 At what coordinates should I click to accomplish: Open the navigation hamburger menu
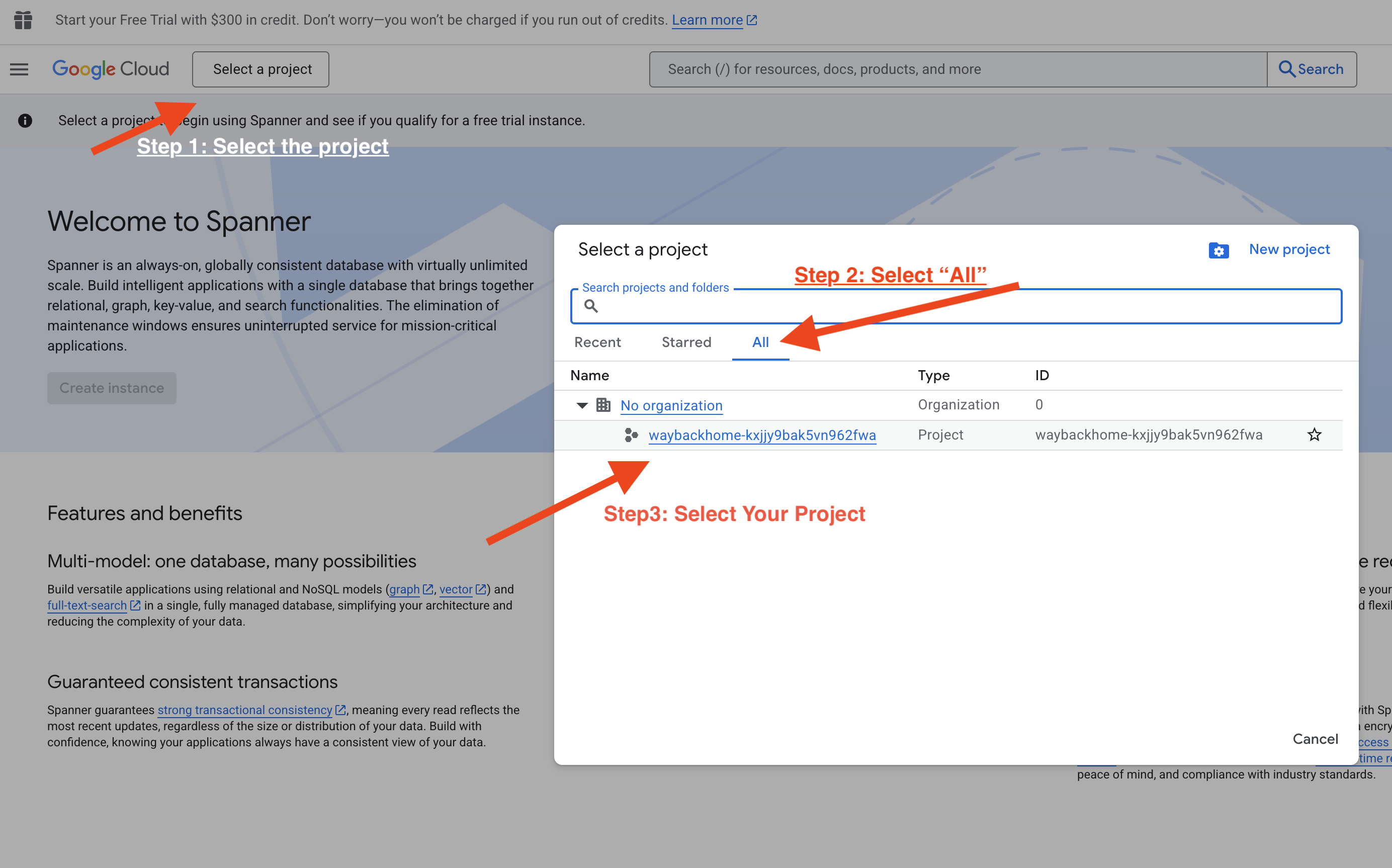(x=19, y=69)
